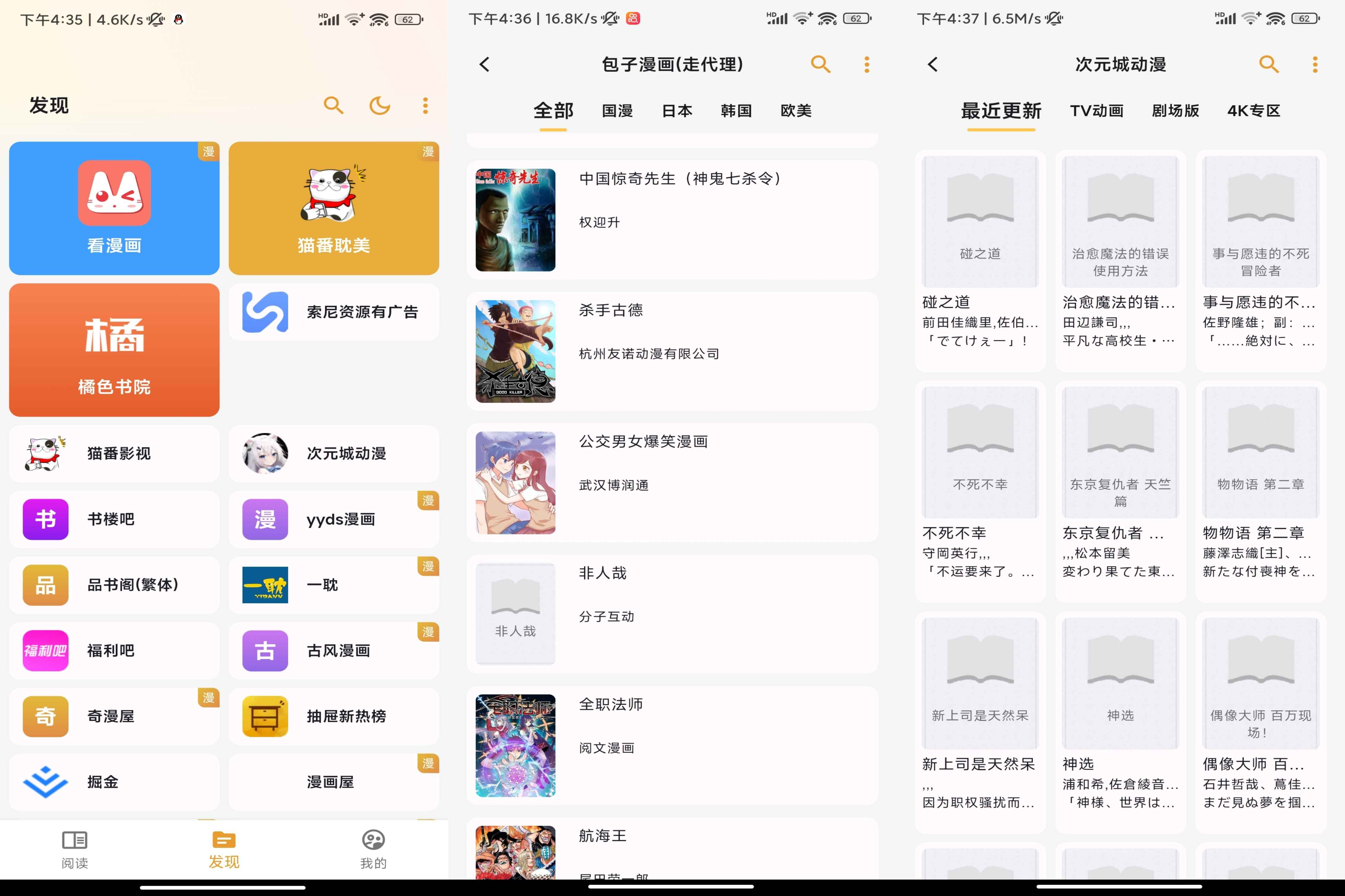Toggle dark mode with the moon icon
Viewport: 1345px width, 896px height.
pyautogui.click(x=380, y=106)
